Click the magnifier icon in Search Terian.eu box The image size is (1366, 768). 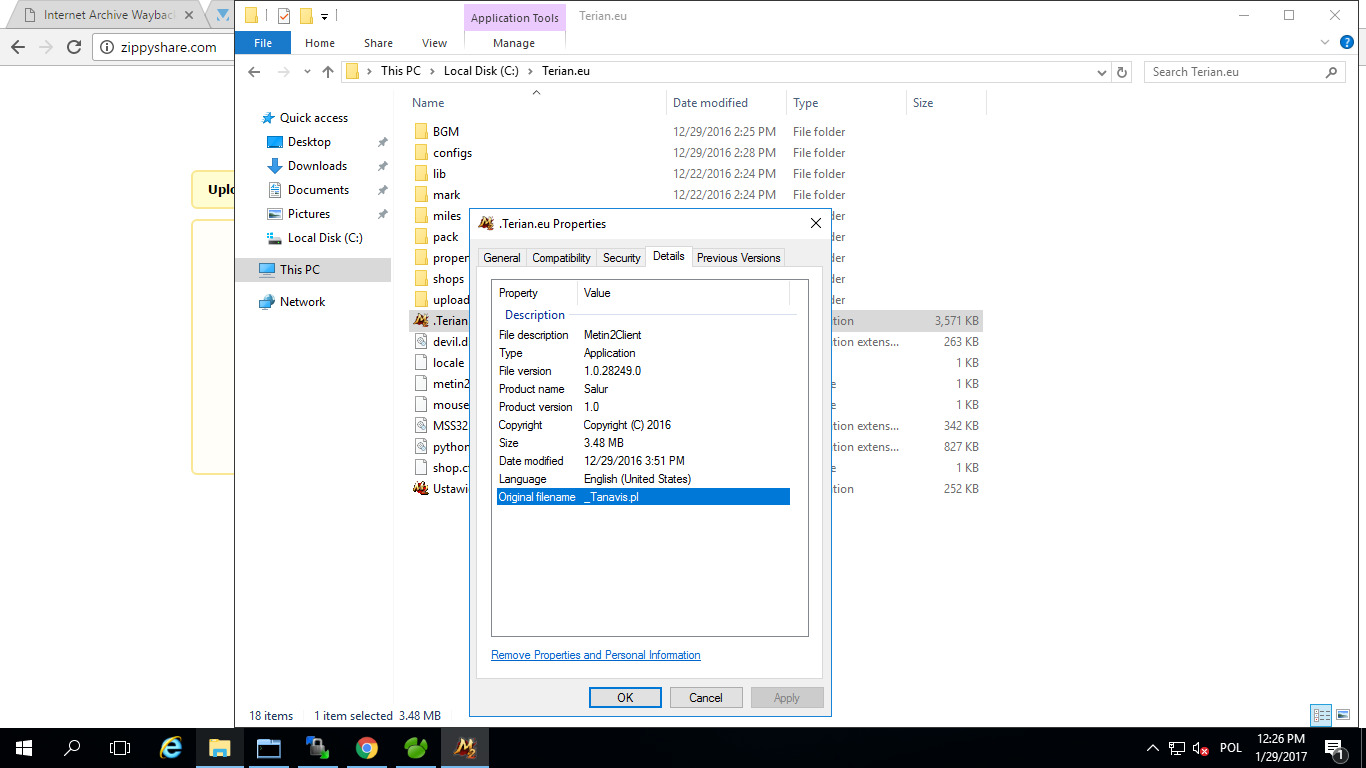point(1331,72)
